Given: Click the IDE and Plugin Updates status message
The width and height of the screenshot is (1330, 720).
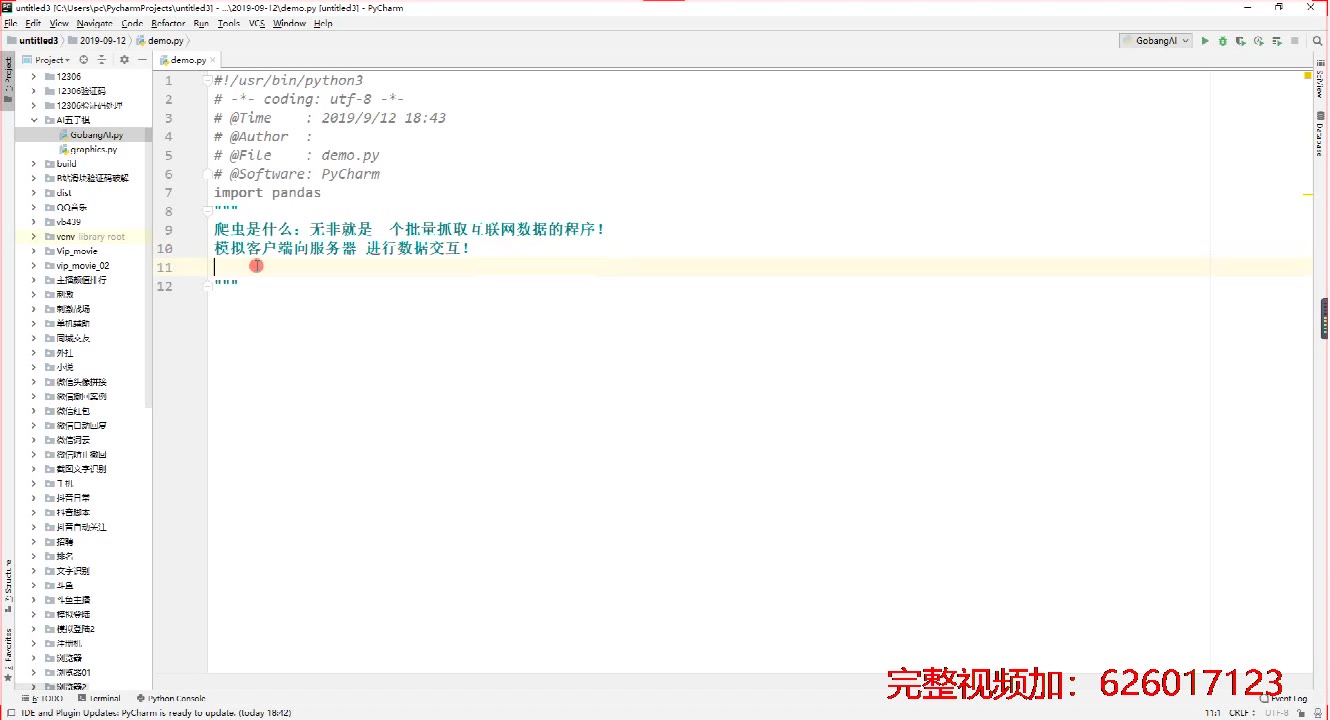Looking at the screenshot, I should pyautogui.click(x=156, y=713).
